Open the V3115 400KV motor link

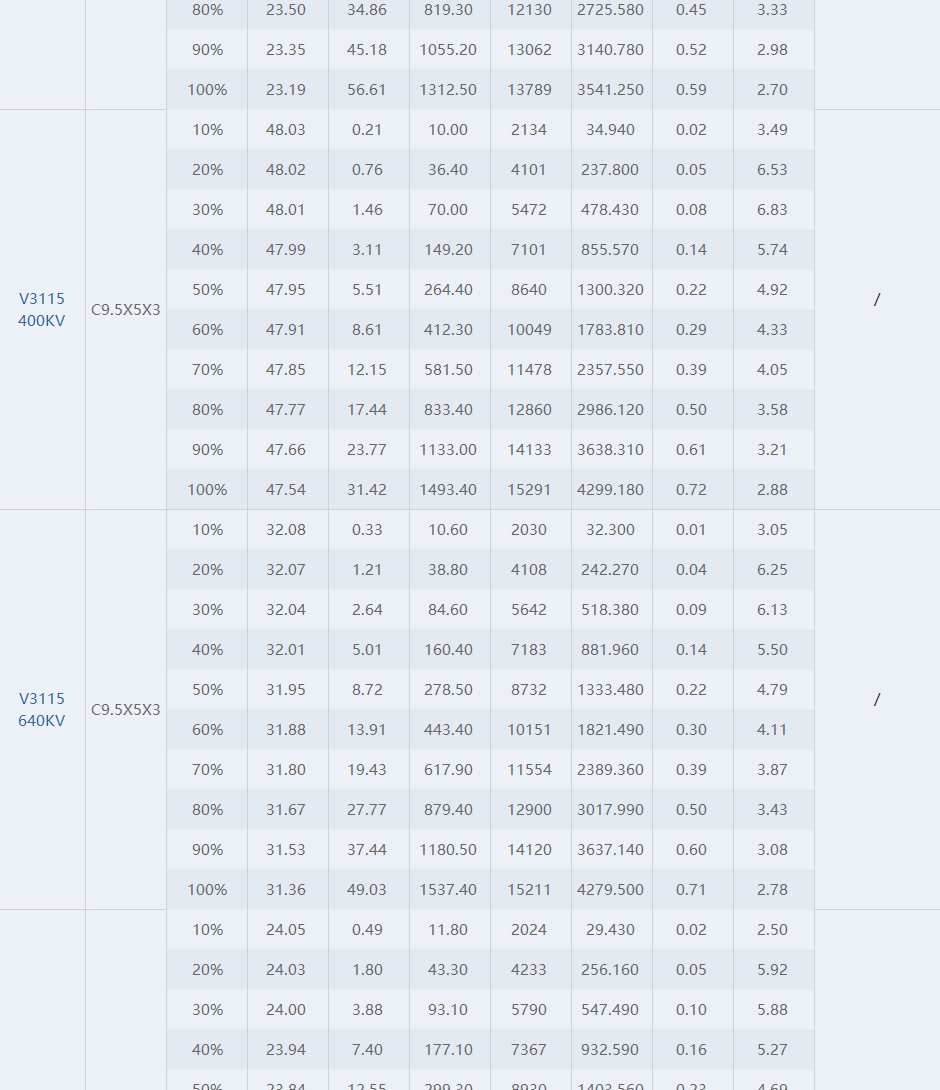pos(42,309)
